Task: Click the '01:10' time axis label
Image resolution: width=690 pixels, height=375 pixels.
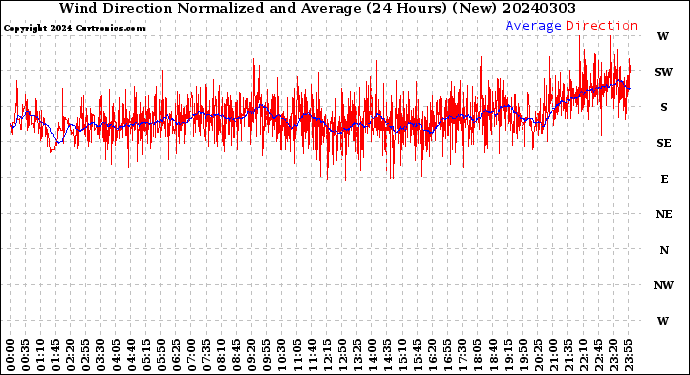Action: click(x=40, y=355)
